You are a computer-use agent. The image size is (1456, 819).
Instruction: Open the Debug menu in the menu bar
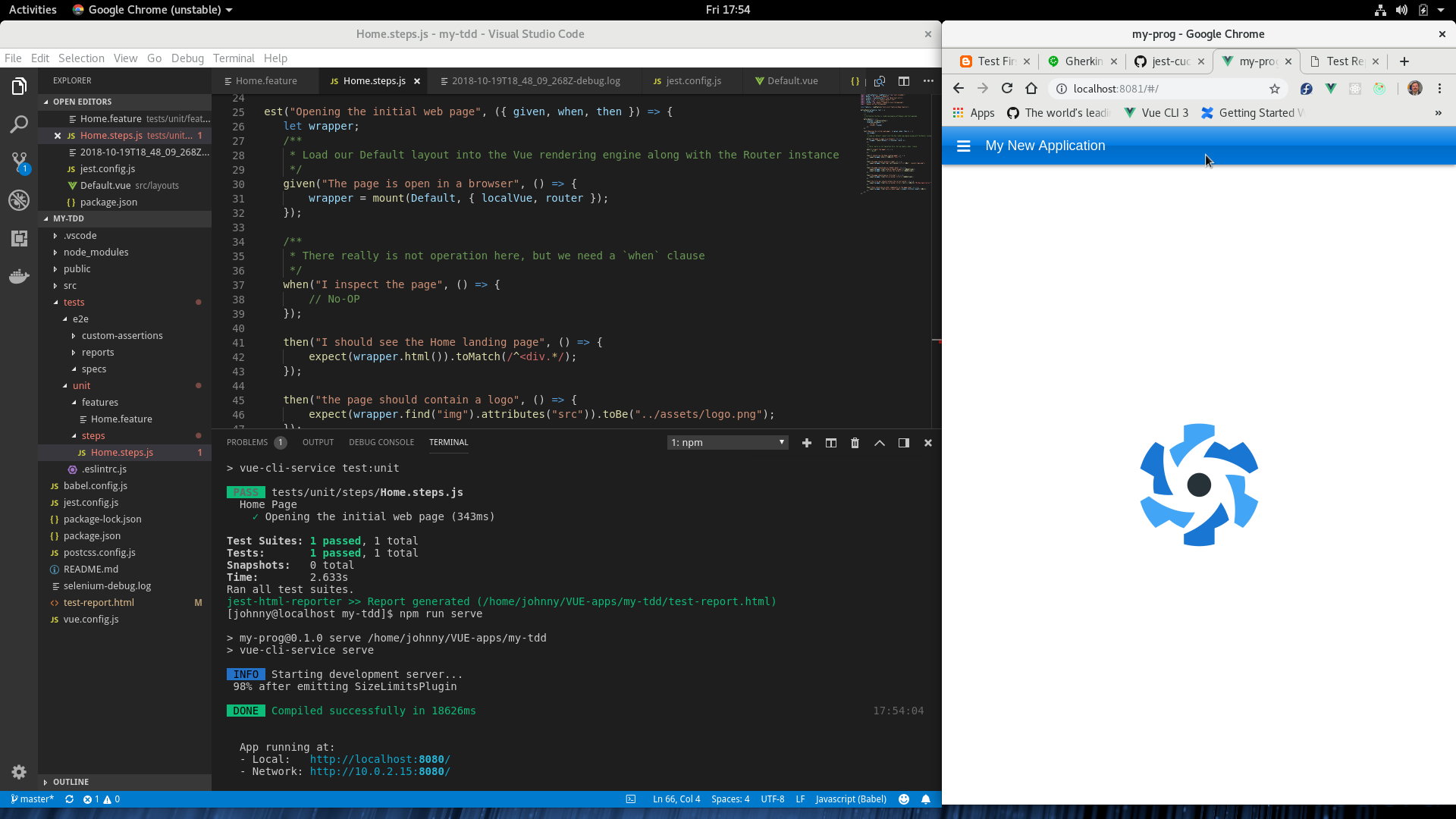click(187, 58)
